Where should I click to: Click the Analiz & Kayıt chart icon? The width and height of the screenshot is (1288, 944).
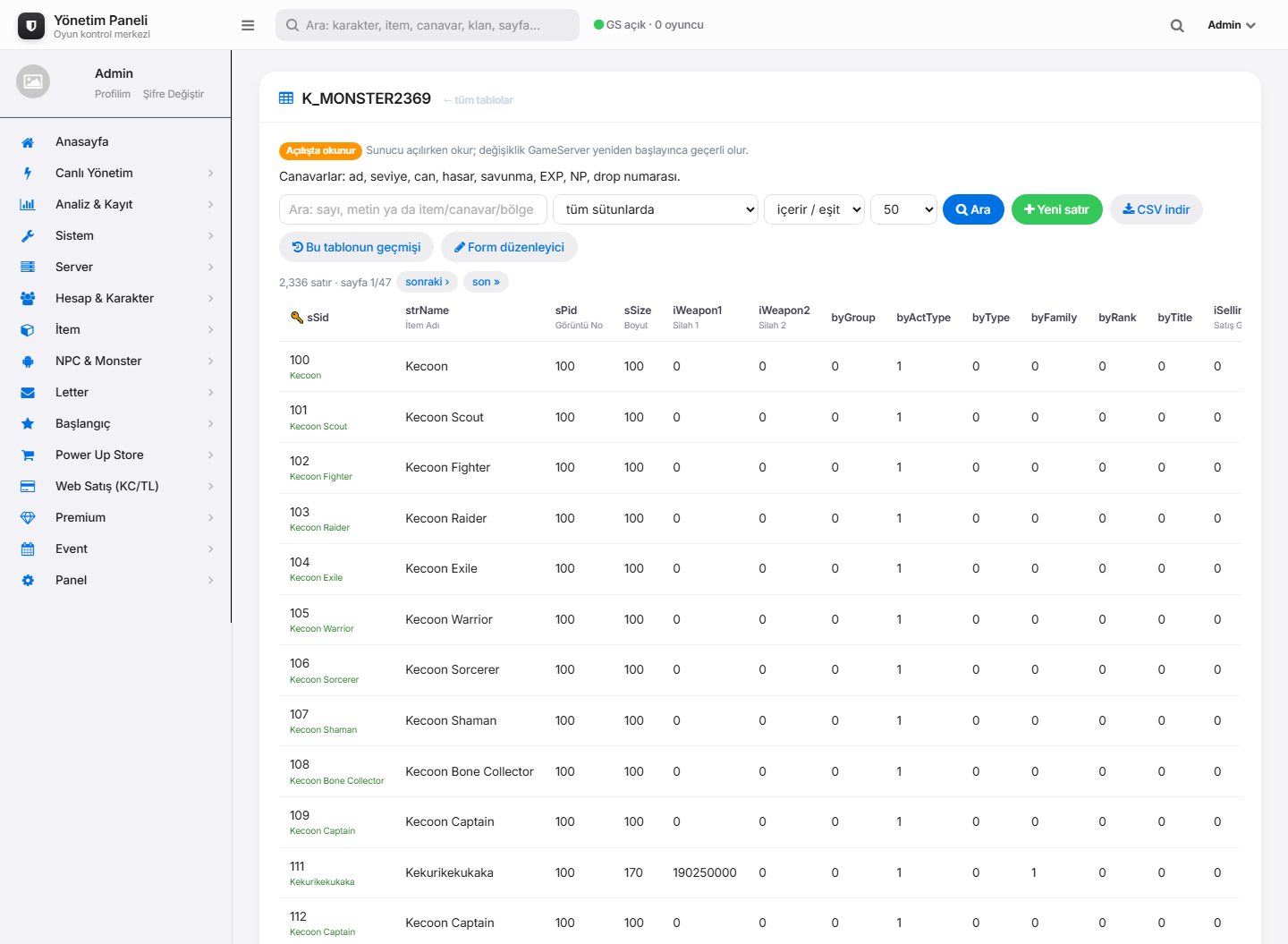point(28,205)
